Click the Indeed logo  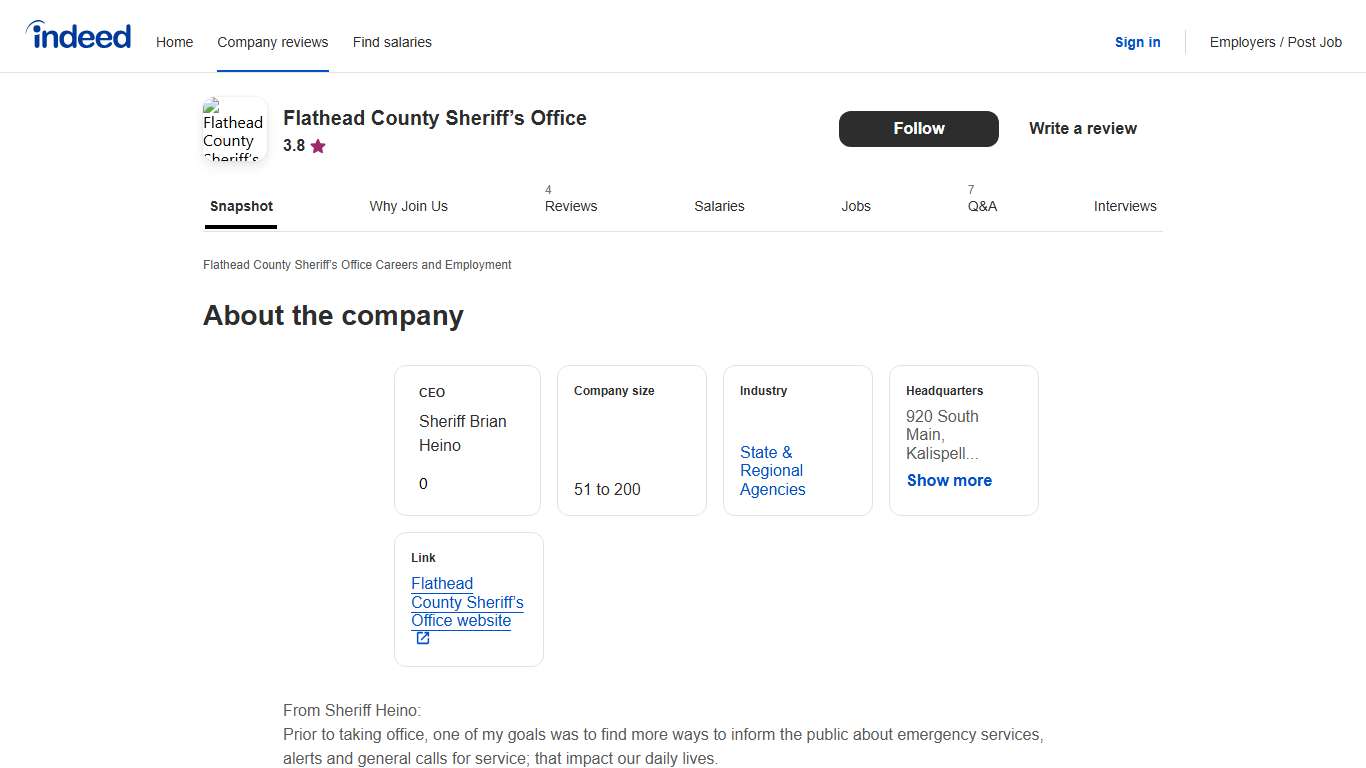[x=78, y=34]
